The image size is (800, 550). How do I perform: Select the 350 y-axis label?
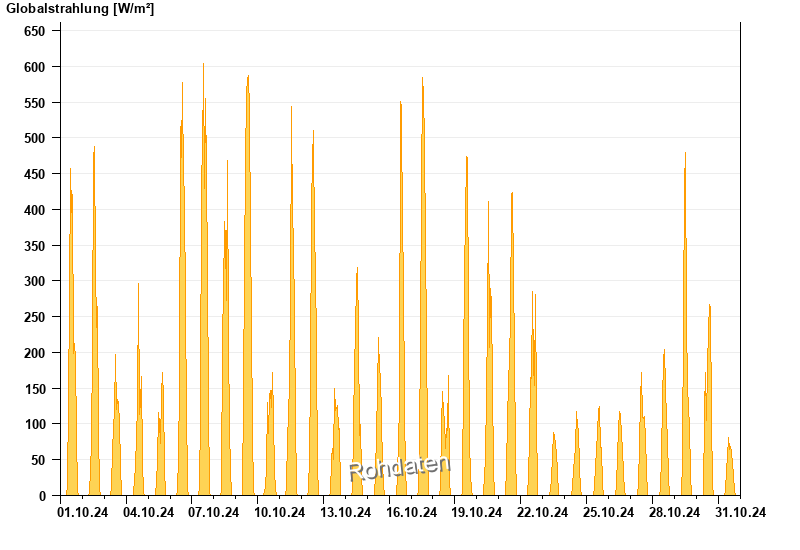(35, 245)
